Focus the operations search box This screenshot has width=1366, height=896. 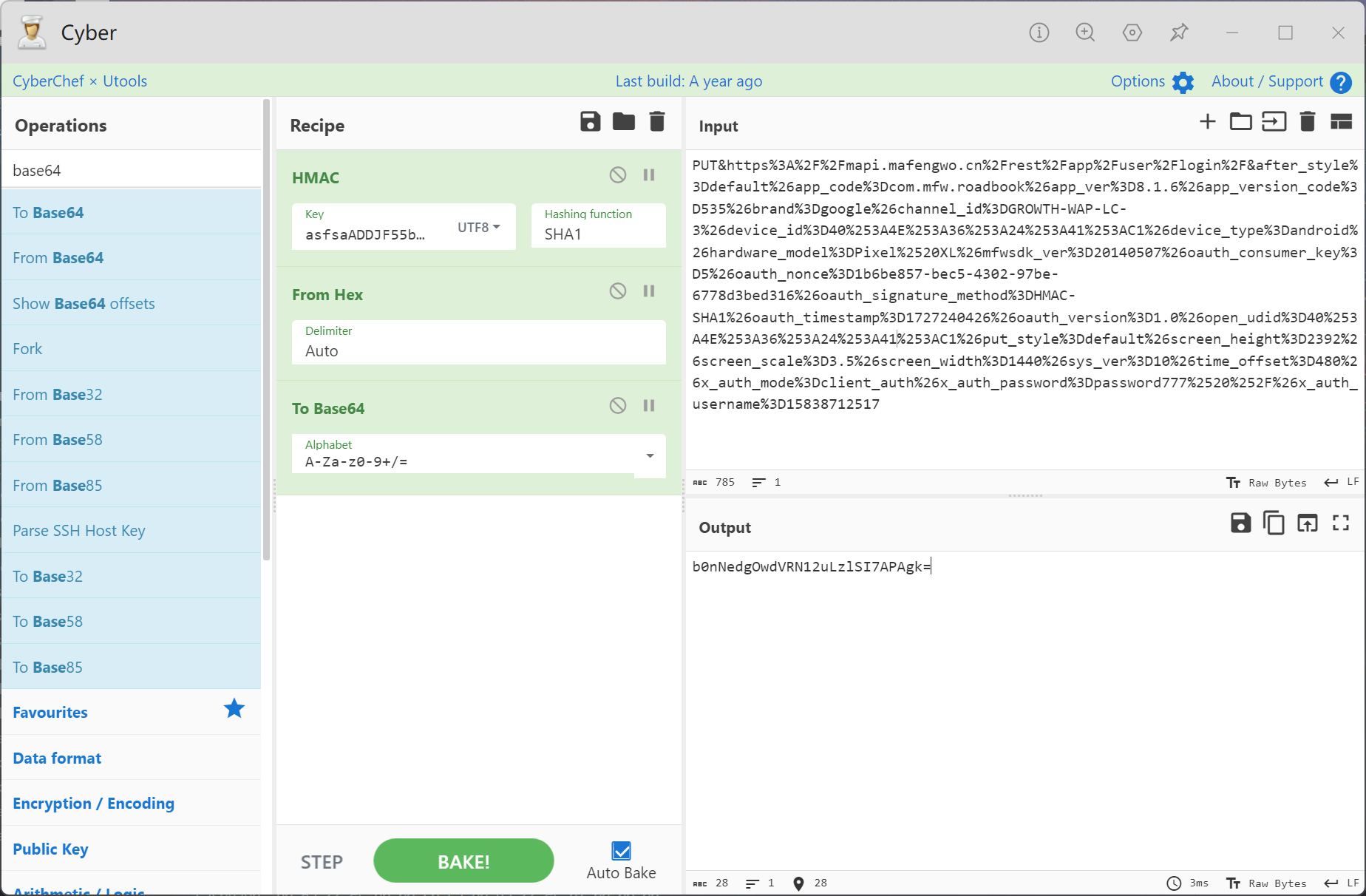click(x=132, y=170)
